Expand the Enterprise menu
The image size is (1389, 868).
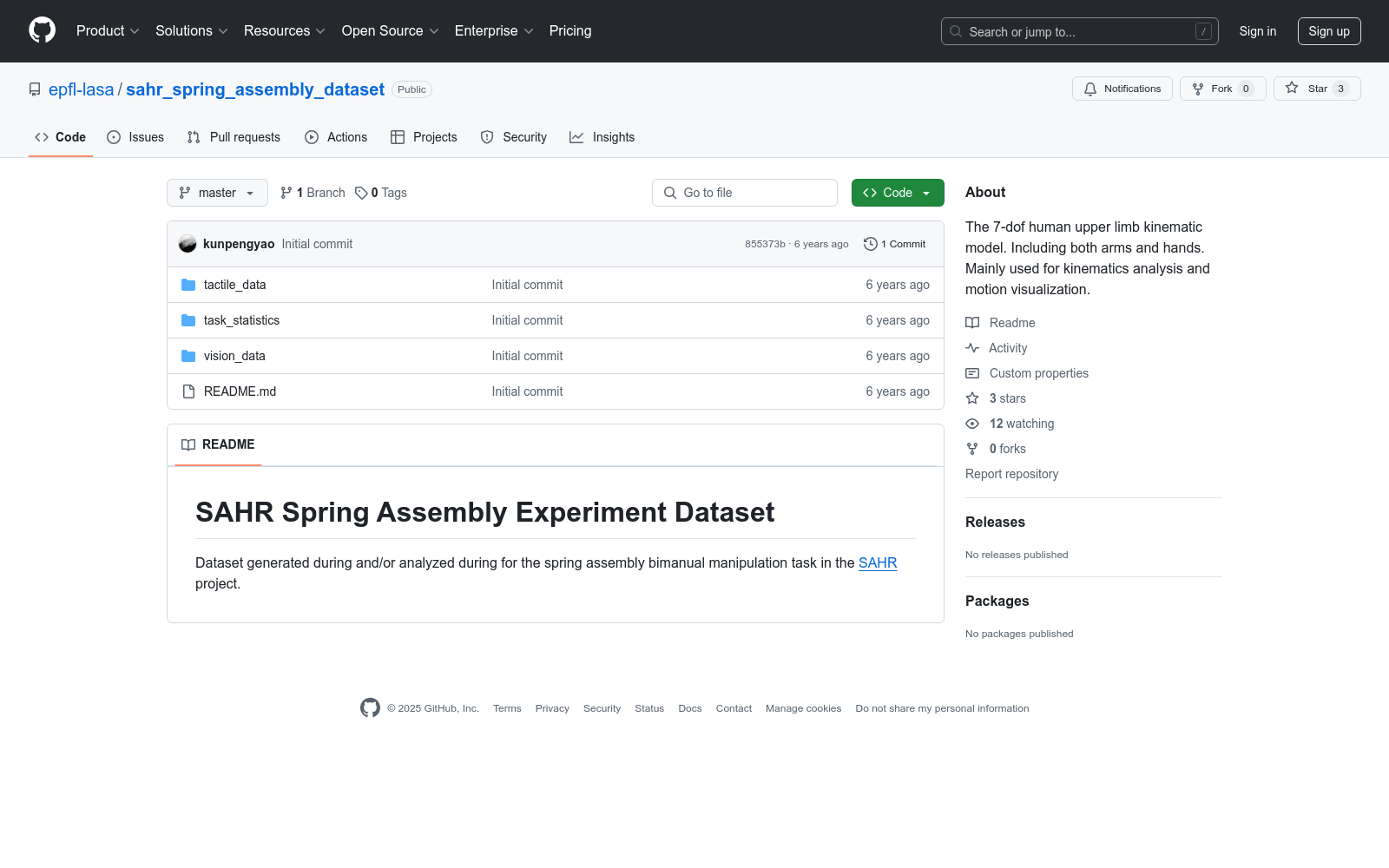coord(494,30)
